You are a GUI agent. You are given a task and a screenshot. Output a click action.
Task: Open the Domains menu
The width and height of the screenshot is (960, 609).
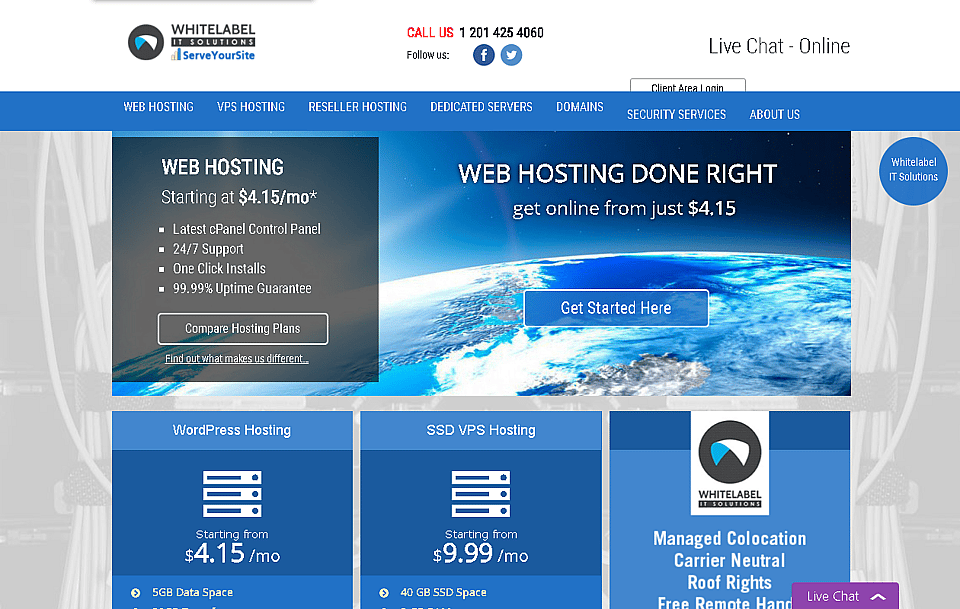(x=580, y=107)
